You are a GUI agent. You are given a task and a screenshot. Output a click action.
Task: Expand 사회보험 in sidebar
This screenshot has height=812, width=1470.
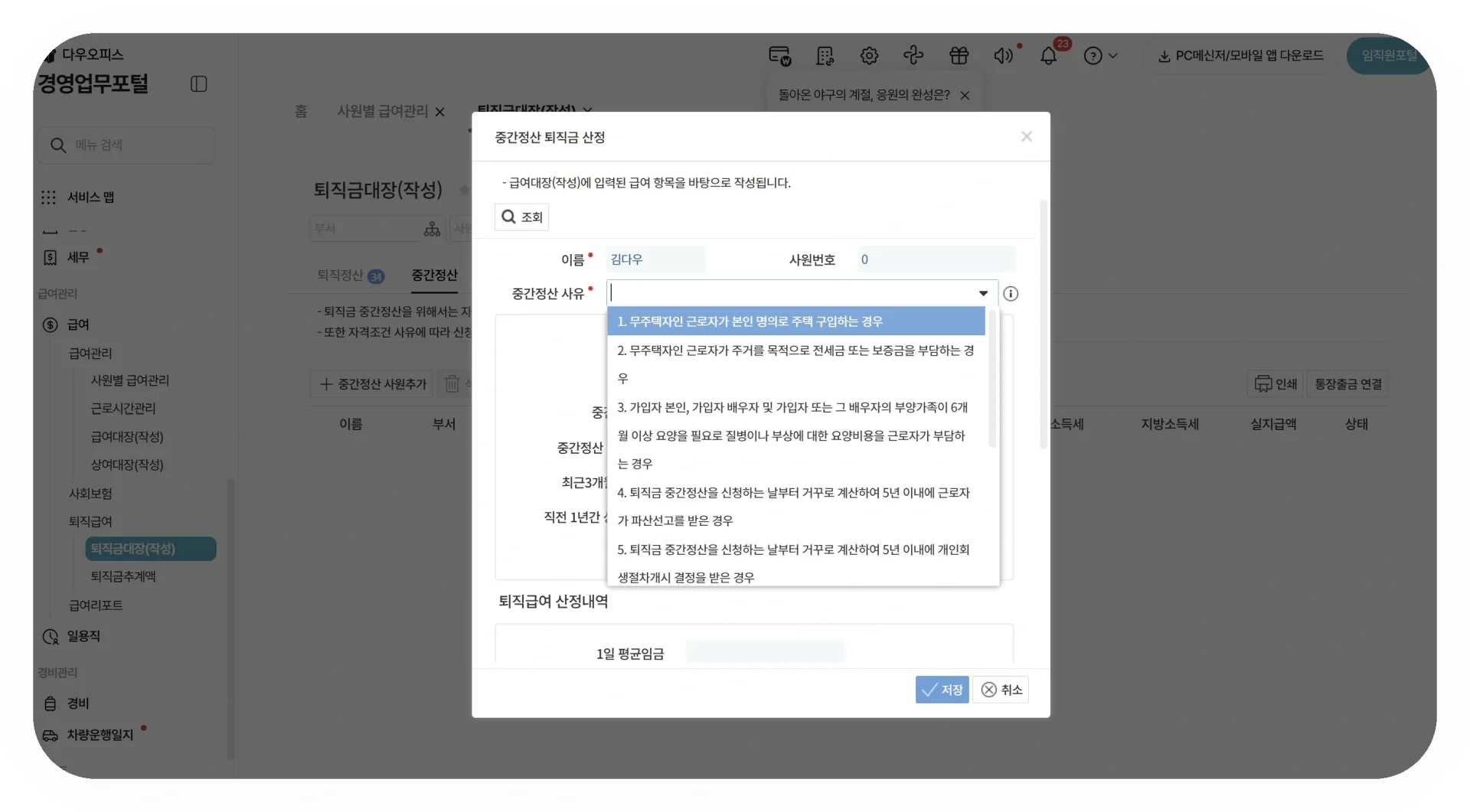tap(90, 494)
